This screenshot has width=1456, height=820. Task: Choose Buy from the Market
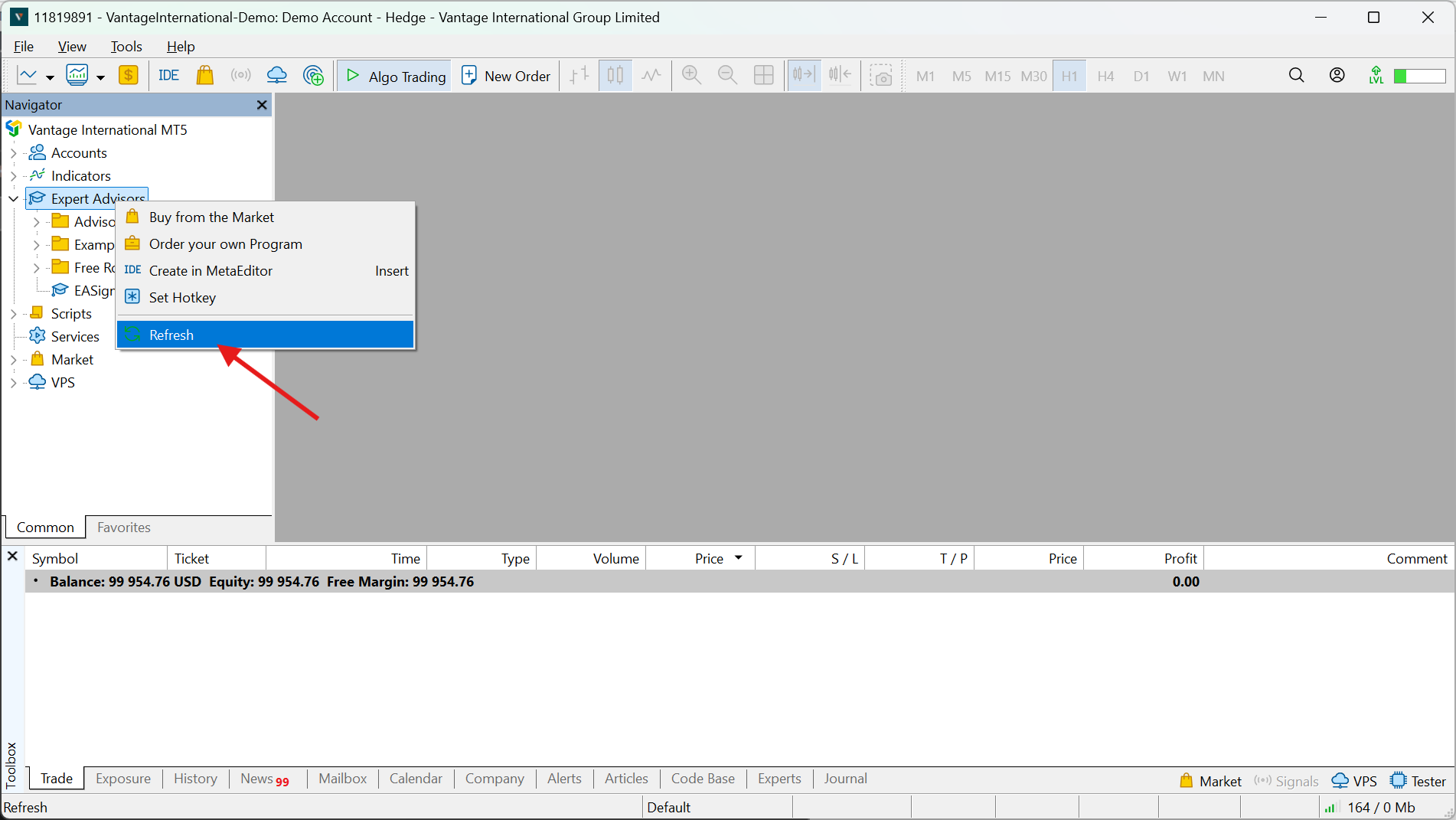click(x=265, y=217)
